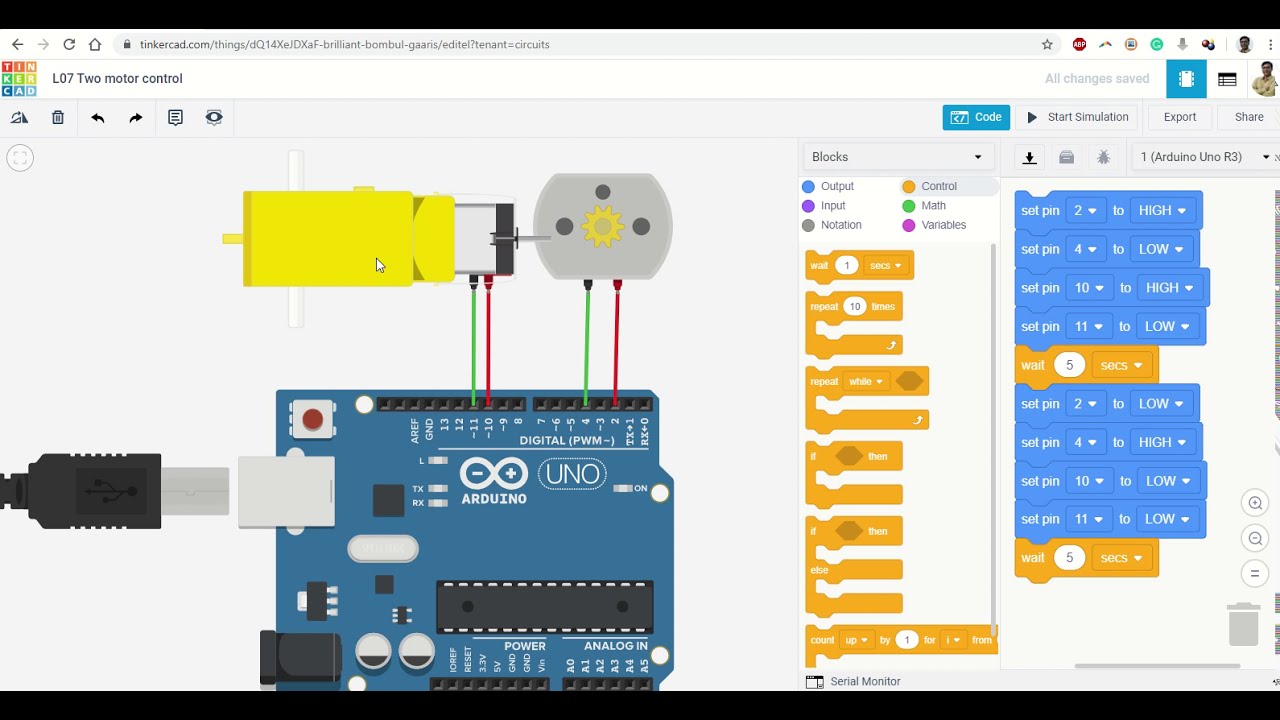1280x720 pixels.
Task: Click the rotate component tool
Action: (x=19, y=118)
